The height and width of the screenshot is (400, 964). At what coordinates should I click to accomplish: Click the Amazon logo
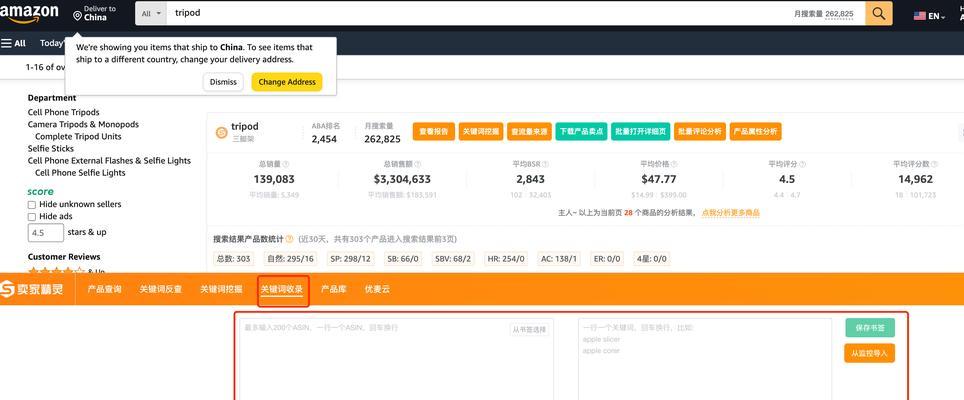pyautogui.click(x=29, y=12)
